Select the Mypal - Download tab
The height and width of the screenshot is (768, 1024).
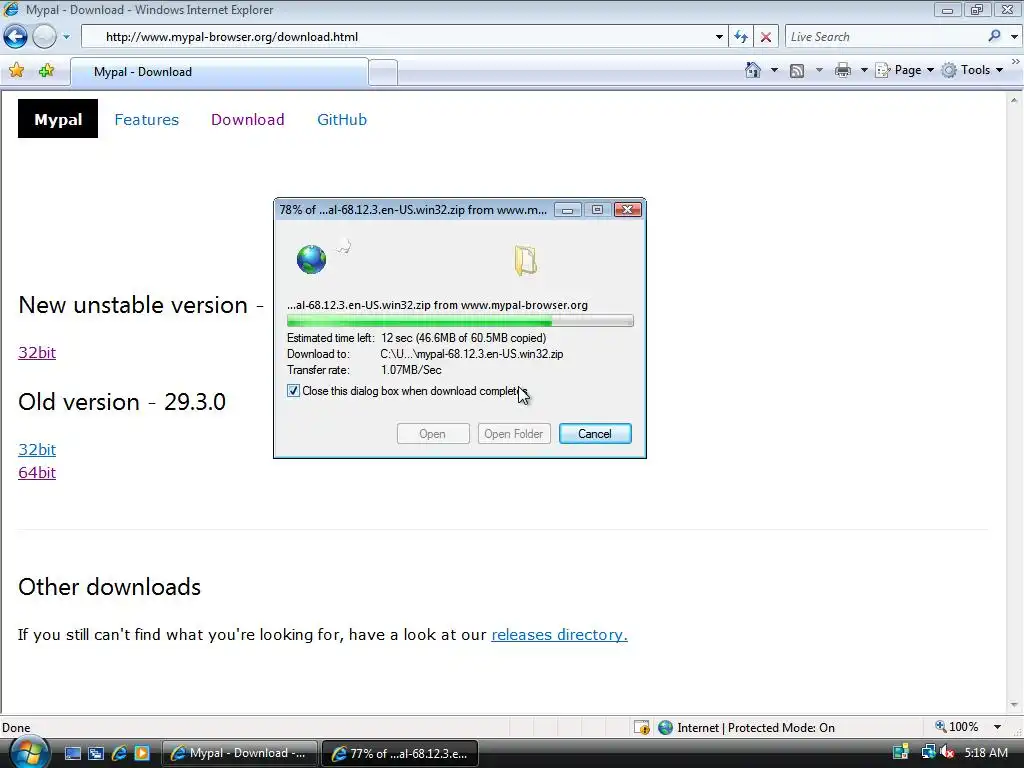pyautogui.click(x=219, y=72)
